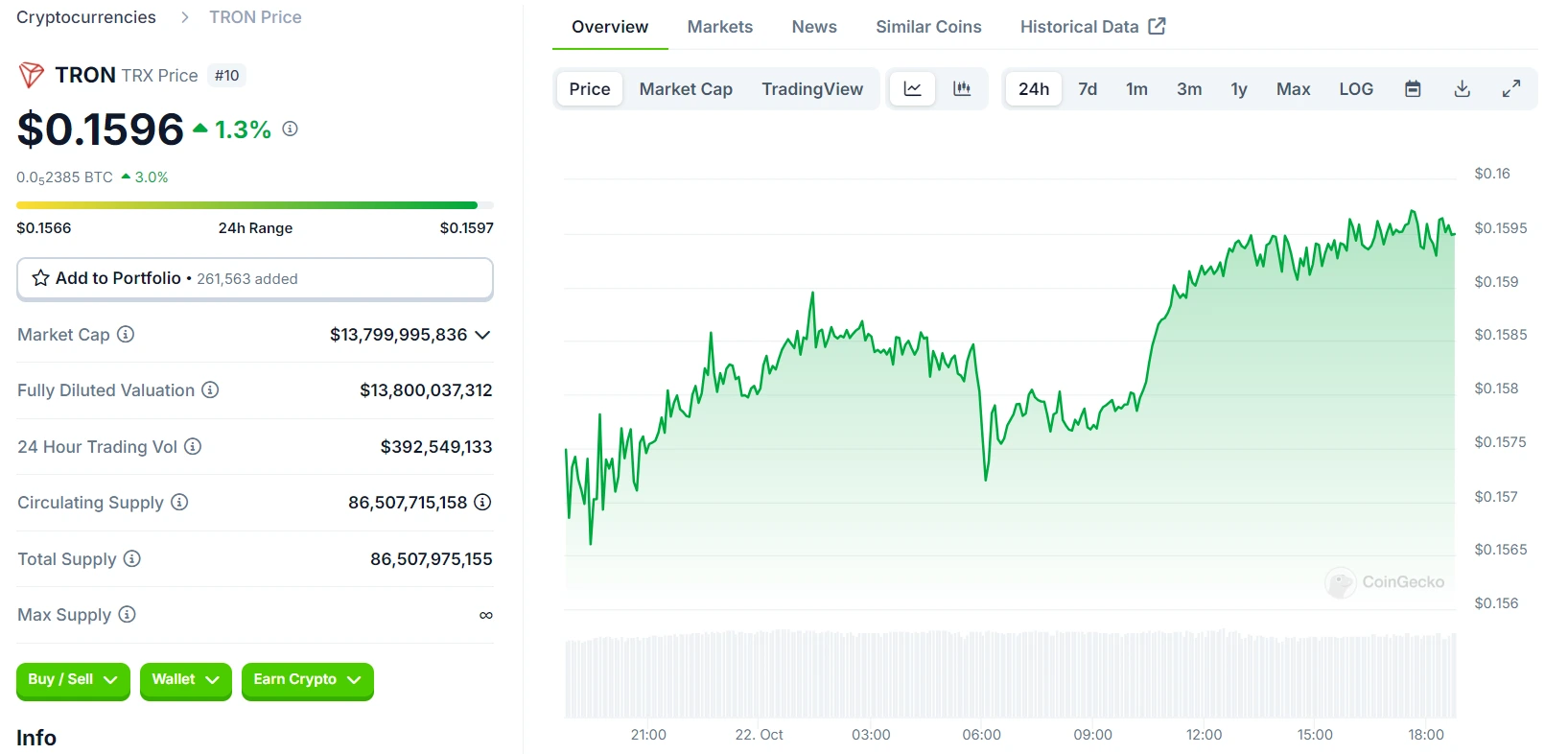1568x754 pixels.
Task: Click the $13,800,037,312 valuation value
Action: 426,390
